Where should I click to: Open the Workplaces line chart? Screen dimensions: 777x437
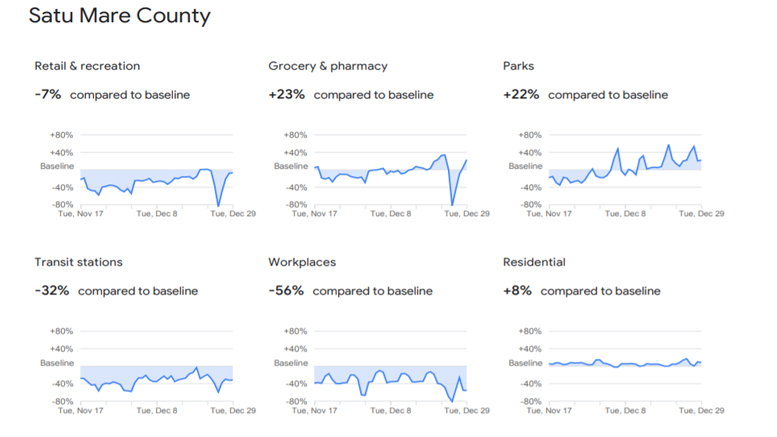[x=390, y=366]
